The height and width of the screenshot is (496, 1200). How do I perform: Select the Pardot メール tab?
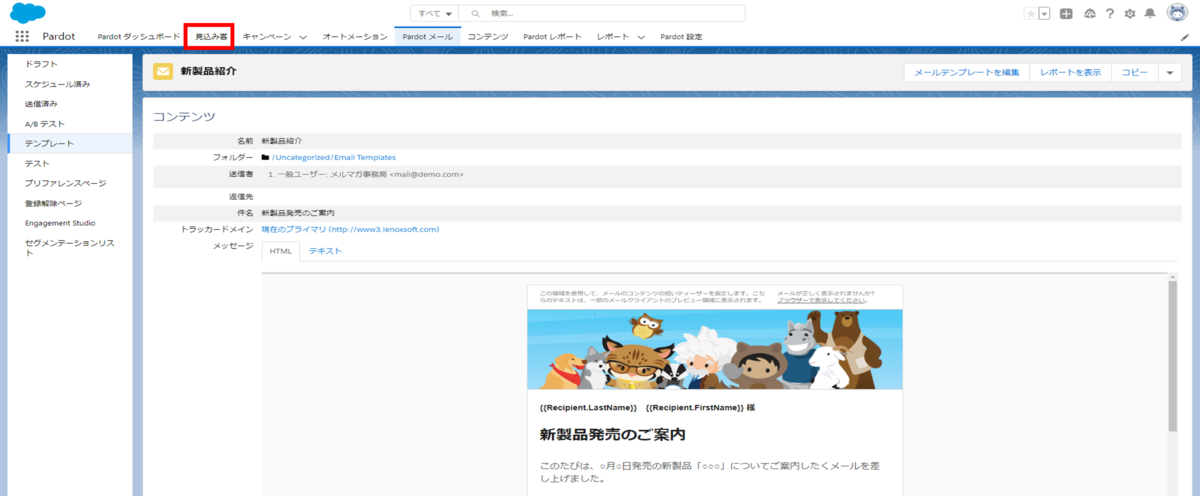click(428, 36)
